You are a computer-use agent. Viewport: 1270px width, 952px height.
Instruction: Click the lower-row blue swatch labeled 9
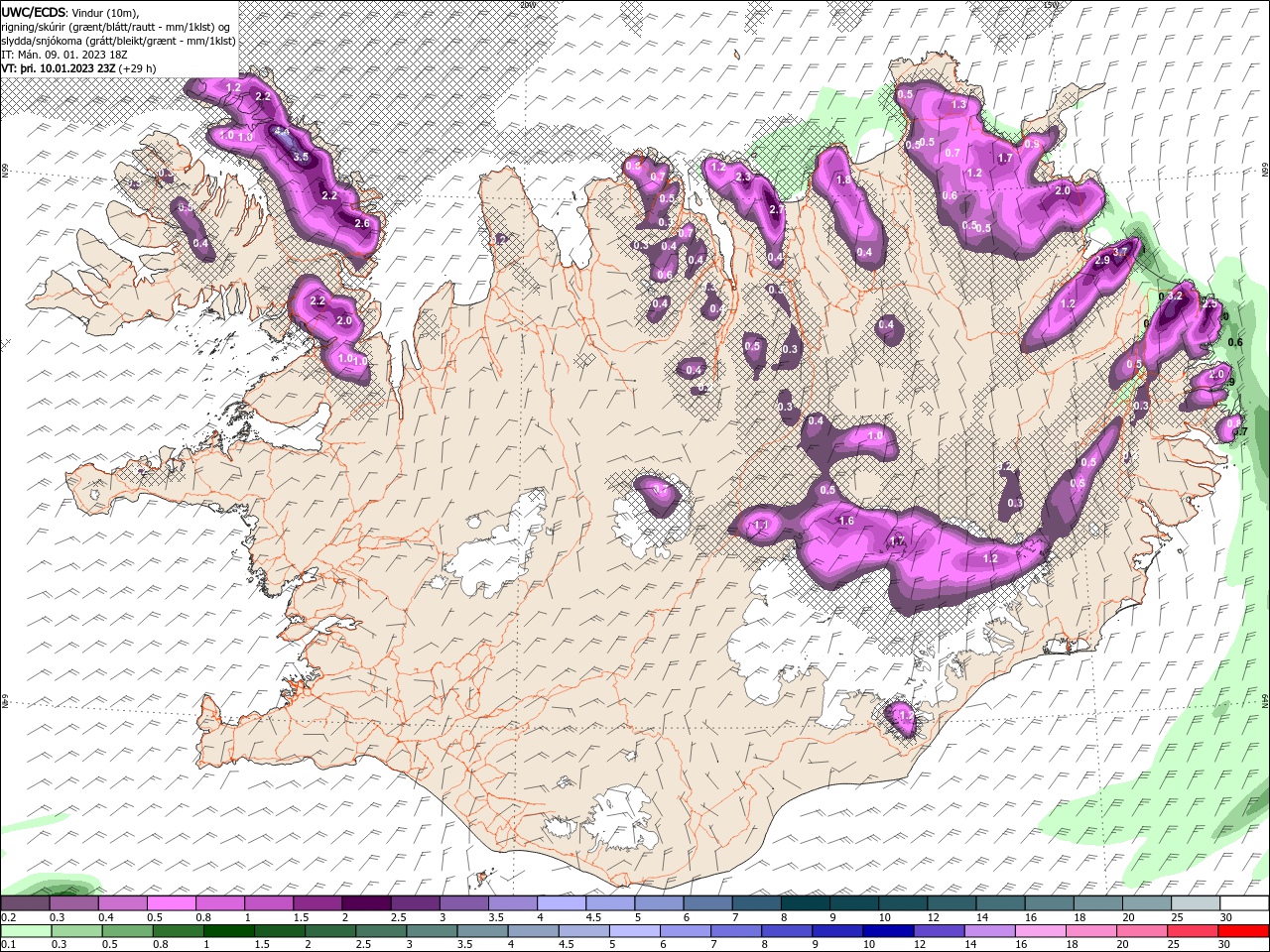tap(837, 931)
